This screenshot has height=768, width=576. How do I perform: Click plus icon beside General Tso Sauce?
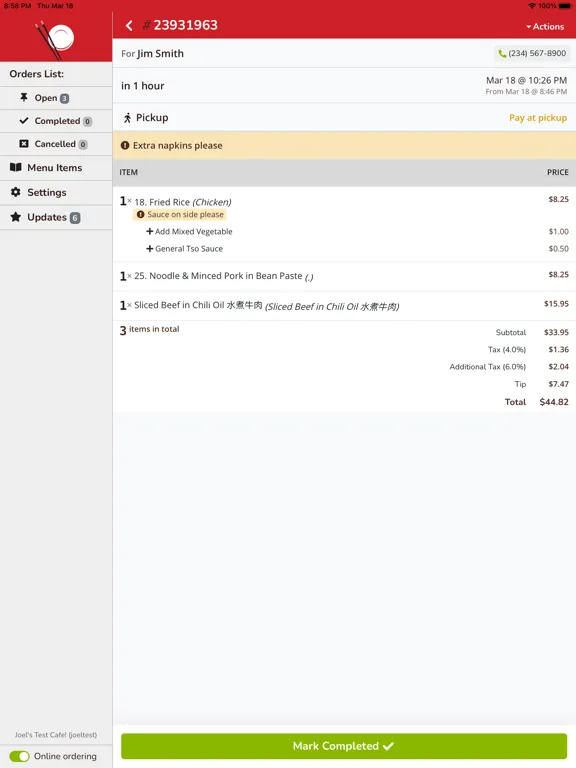click(x=149, y=248)
